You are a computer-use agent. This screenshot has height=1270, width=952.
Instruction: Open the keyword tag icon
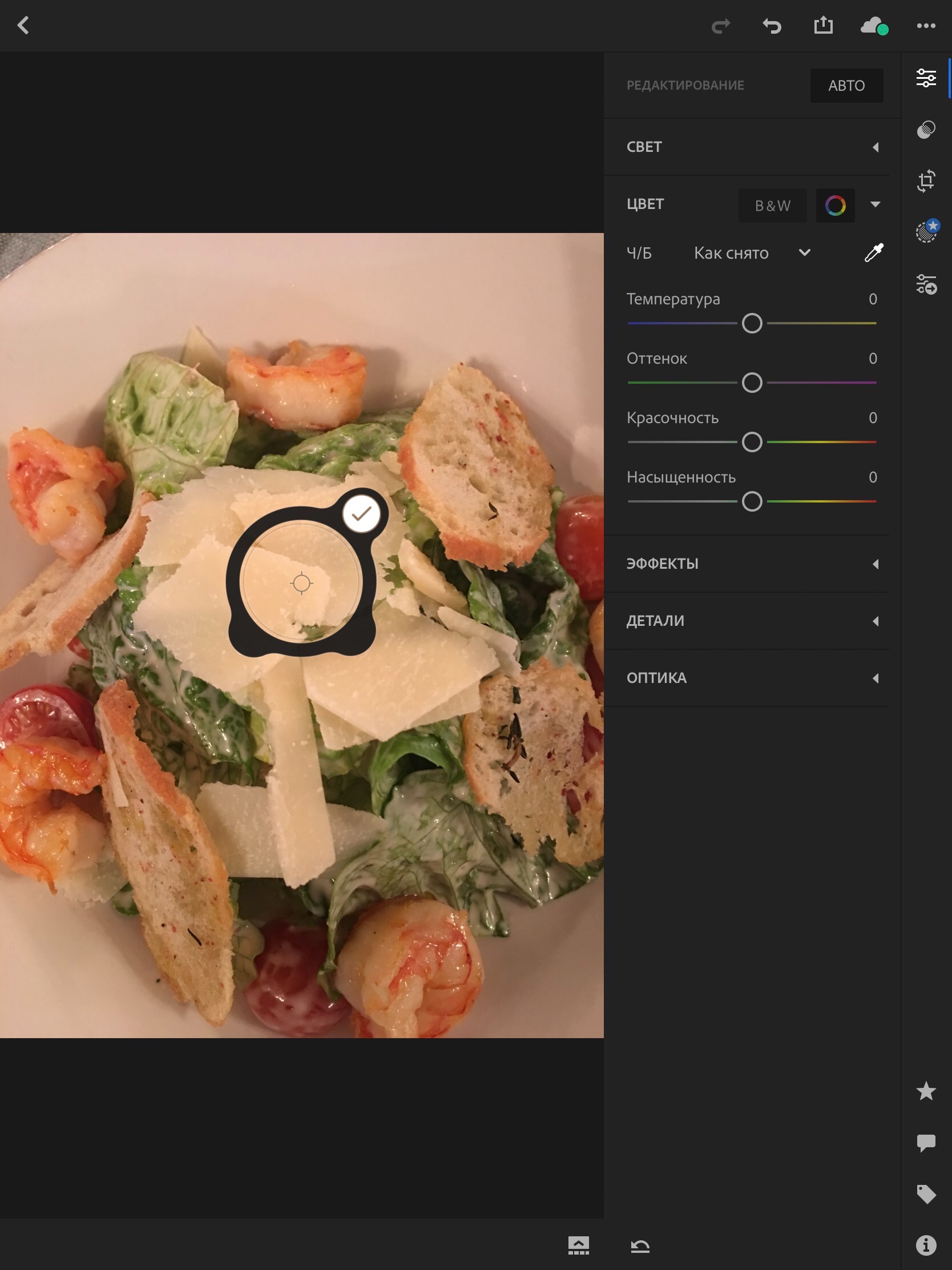[926, 1193]
